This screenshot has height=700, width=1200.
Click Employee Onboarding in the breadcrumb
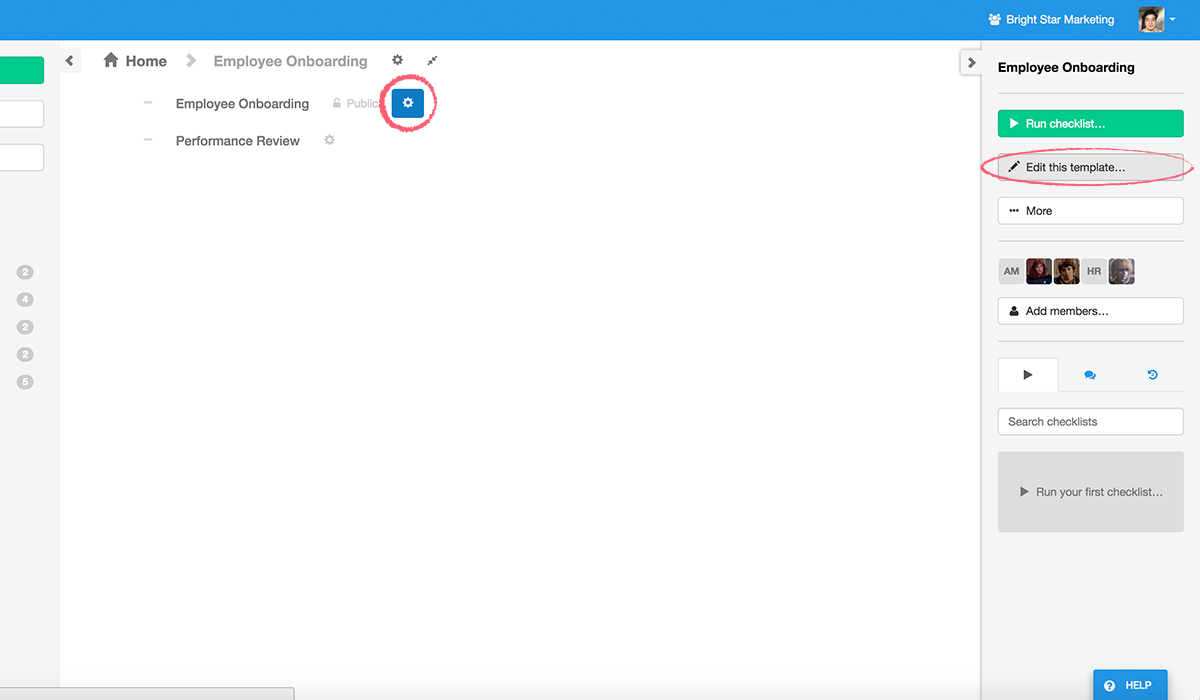291,61
